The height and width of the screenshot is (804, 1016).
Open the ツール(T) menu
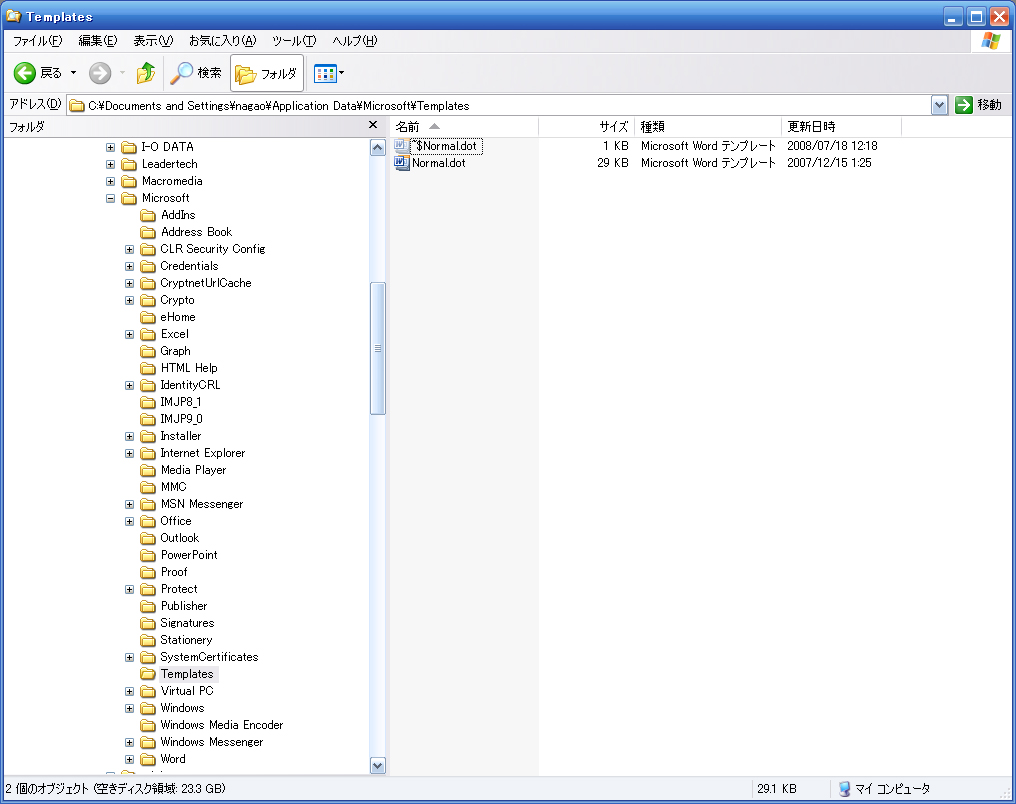click(294, 41)
